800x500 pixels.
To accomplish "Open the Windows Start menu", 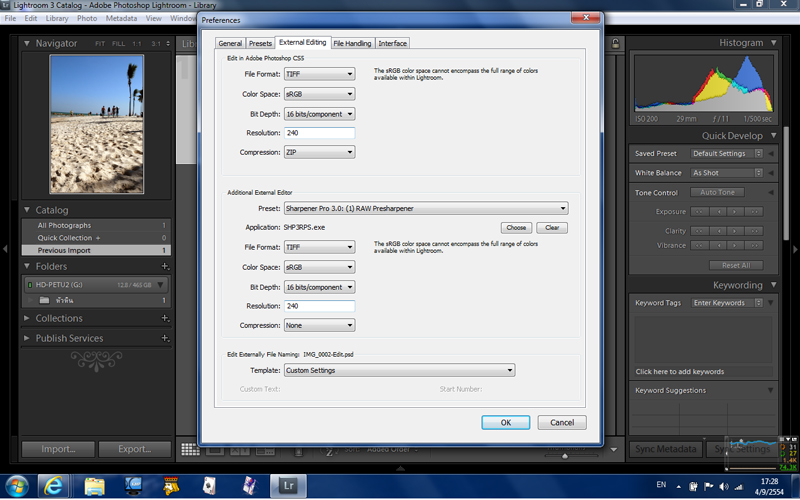I will click(17, 486).
